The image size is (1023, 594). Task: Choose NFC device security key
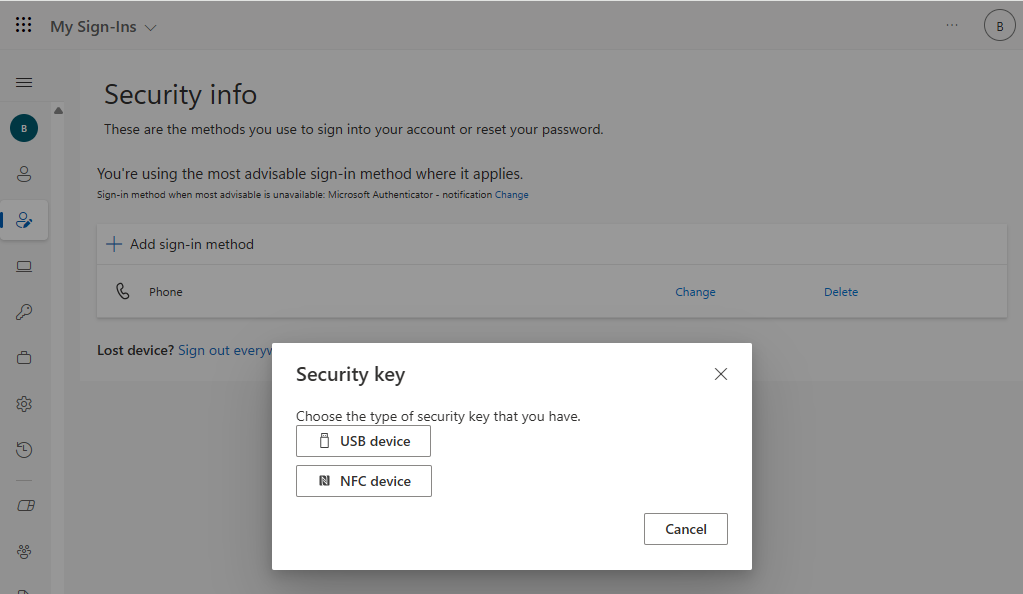click(x=364, y=481)
